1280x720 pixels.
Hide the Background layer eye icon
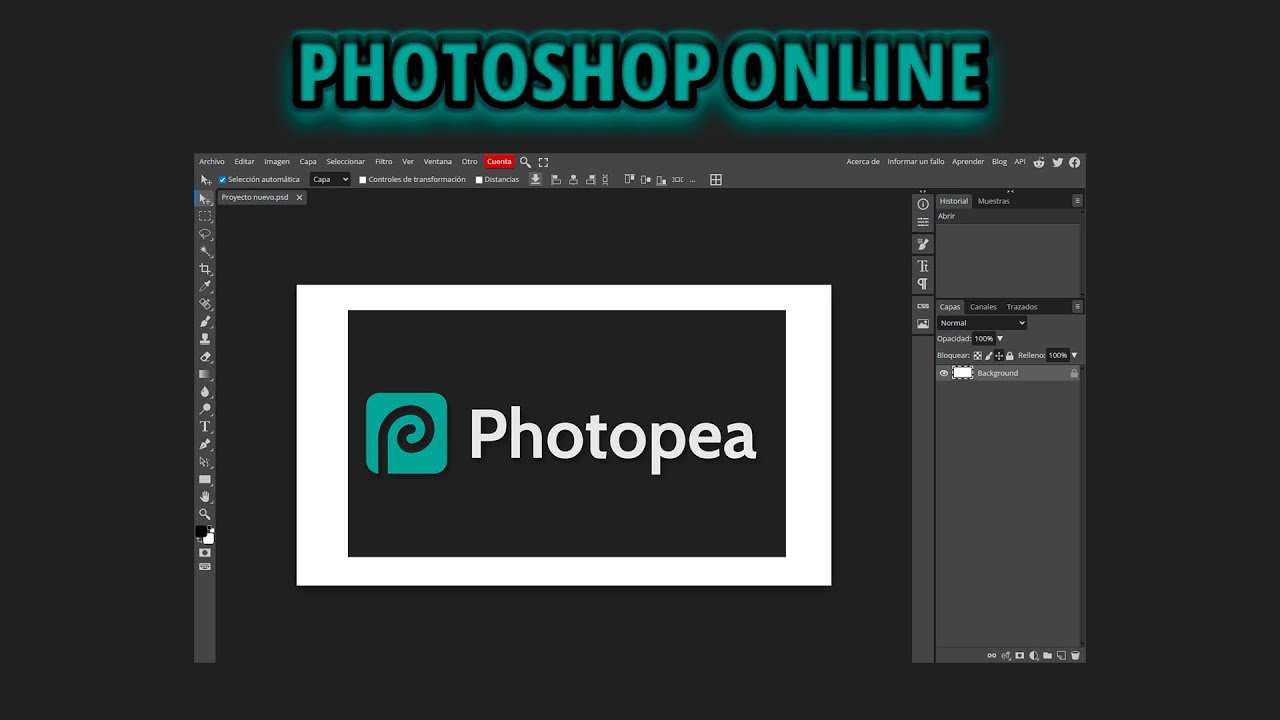coord(944,373)
